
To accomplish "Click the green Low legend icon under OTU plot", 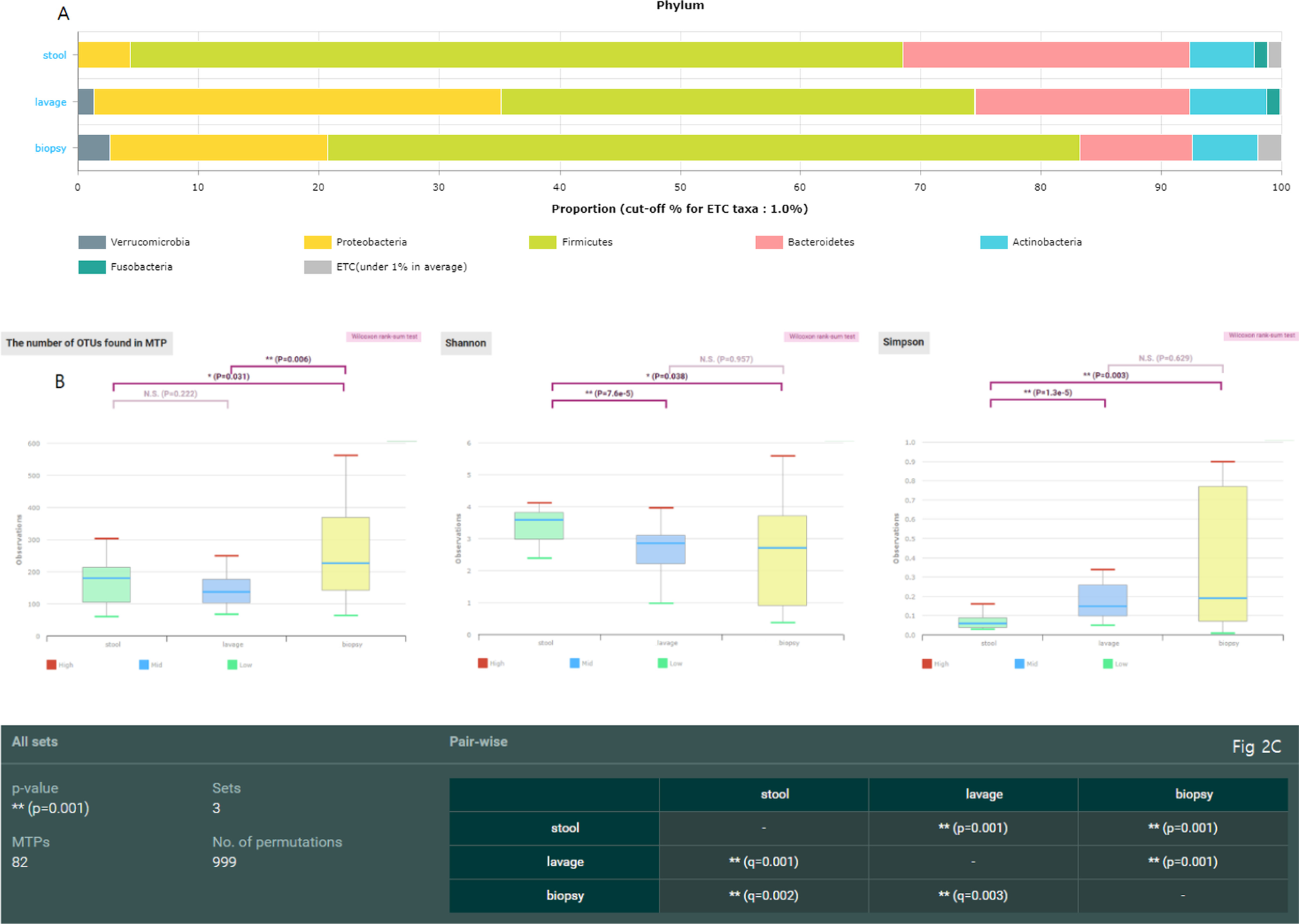I will click(x=232, y=665).
